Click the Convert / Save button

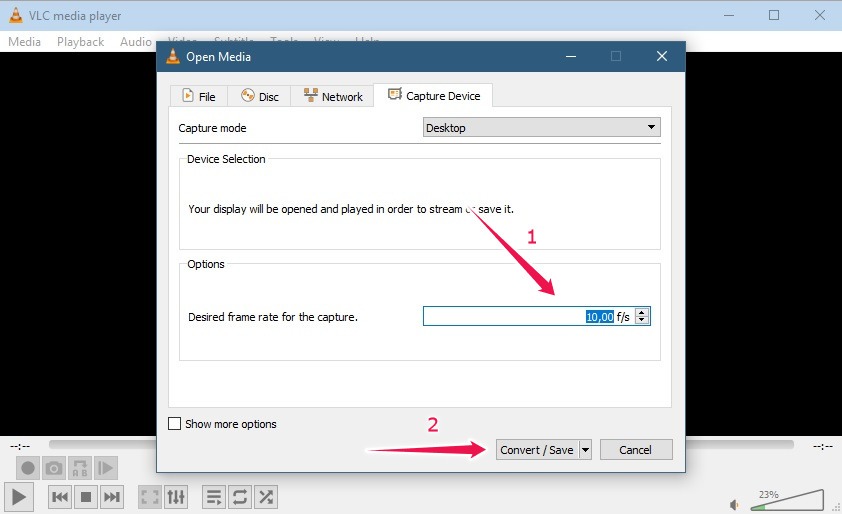click(x=537, y=450)
